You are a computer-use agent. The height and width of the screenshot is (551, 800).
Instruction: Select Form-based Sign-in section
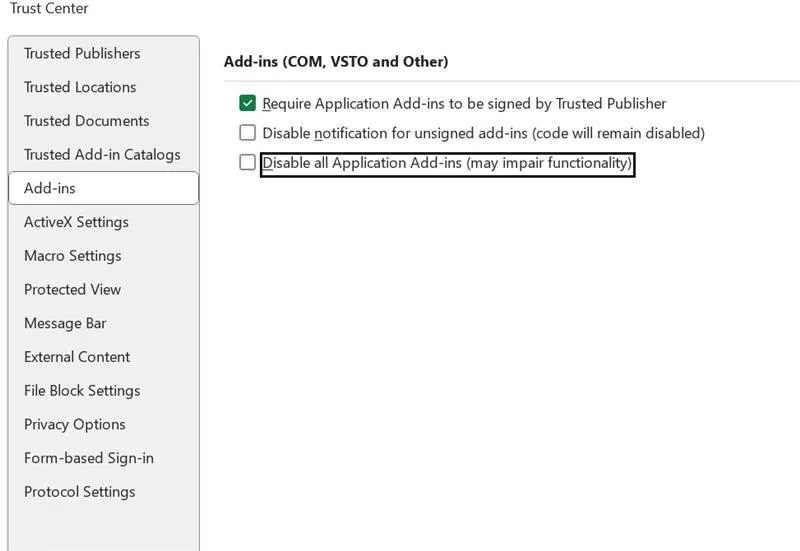(x=104, y=458)
